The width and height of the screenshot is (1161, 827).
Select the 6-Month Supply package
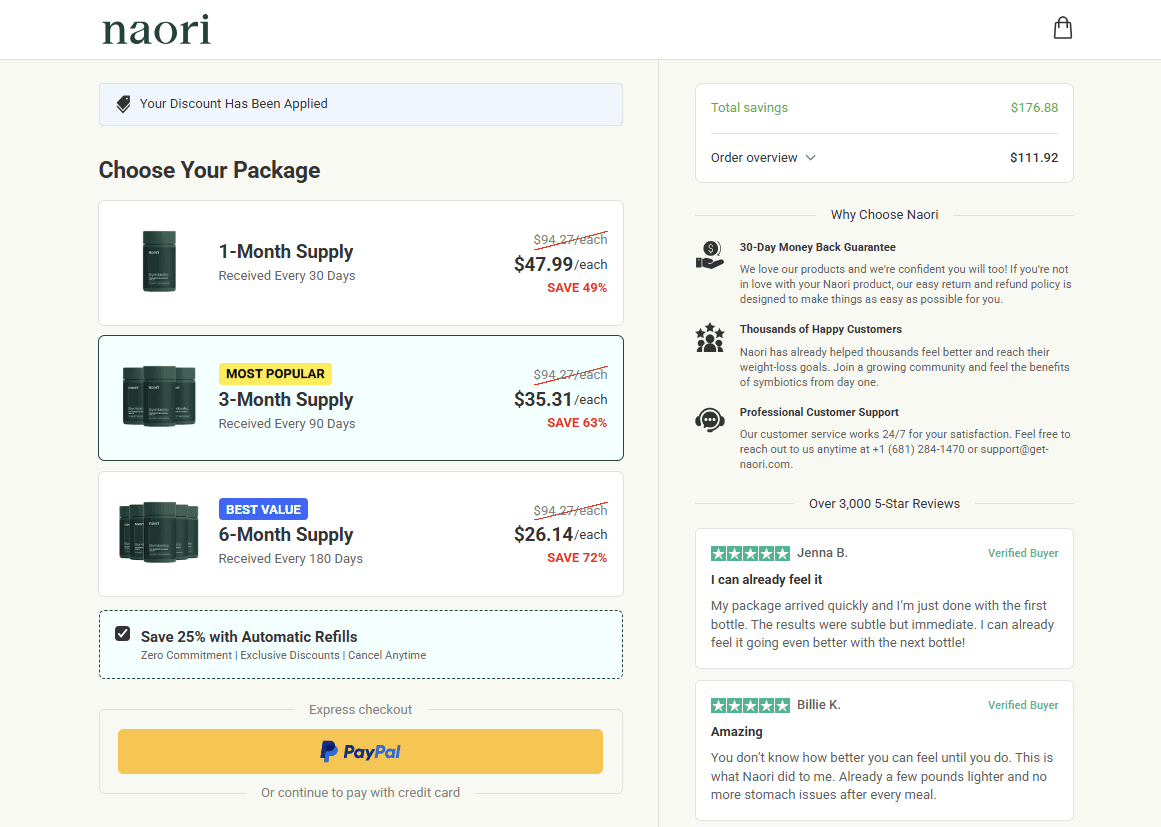point(361,534)
